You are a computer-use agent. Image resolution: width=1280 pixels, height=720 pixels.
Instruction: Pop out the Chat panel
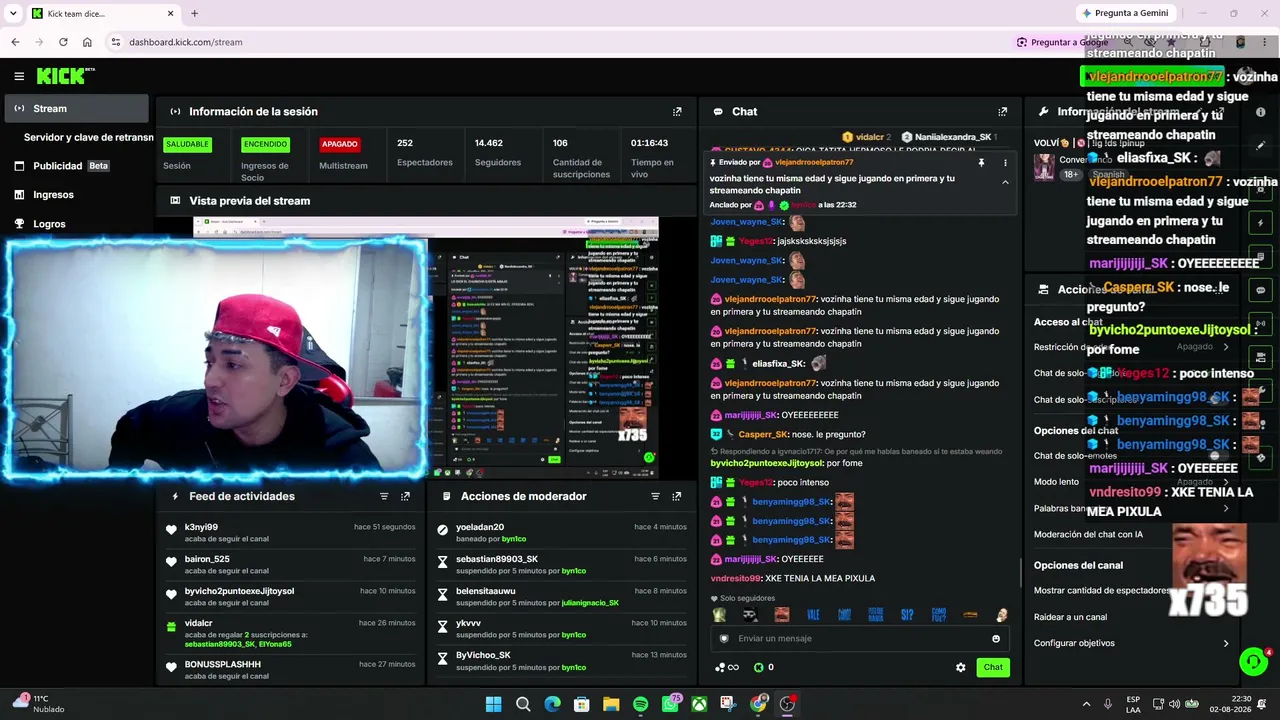point(1003,112)
